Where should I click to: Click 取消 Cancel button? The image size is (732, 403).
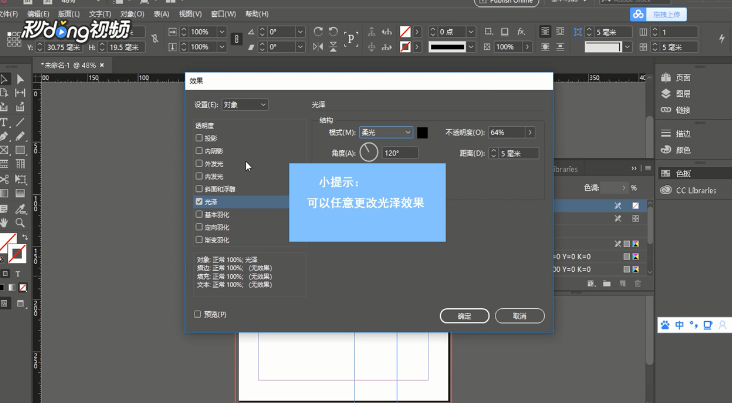pos(520,316)
